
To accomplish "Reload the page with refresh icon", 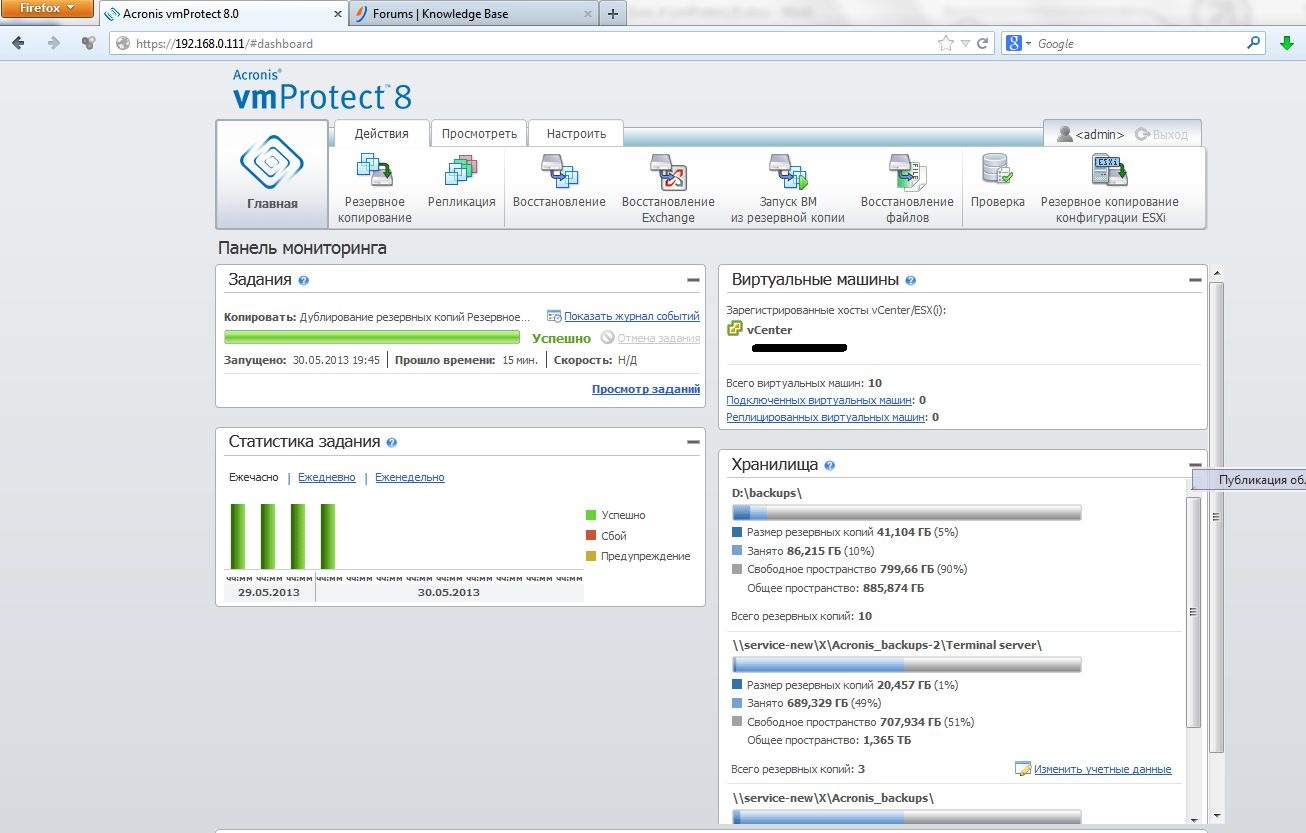I will (983, 44).
